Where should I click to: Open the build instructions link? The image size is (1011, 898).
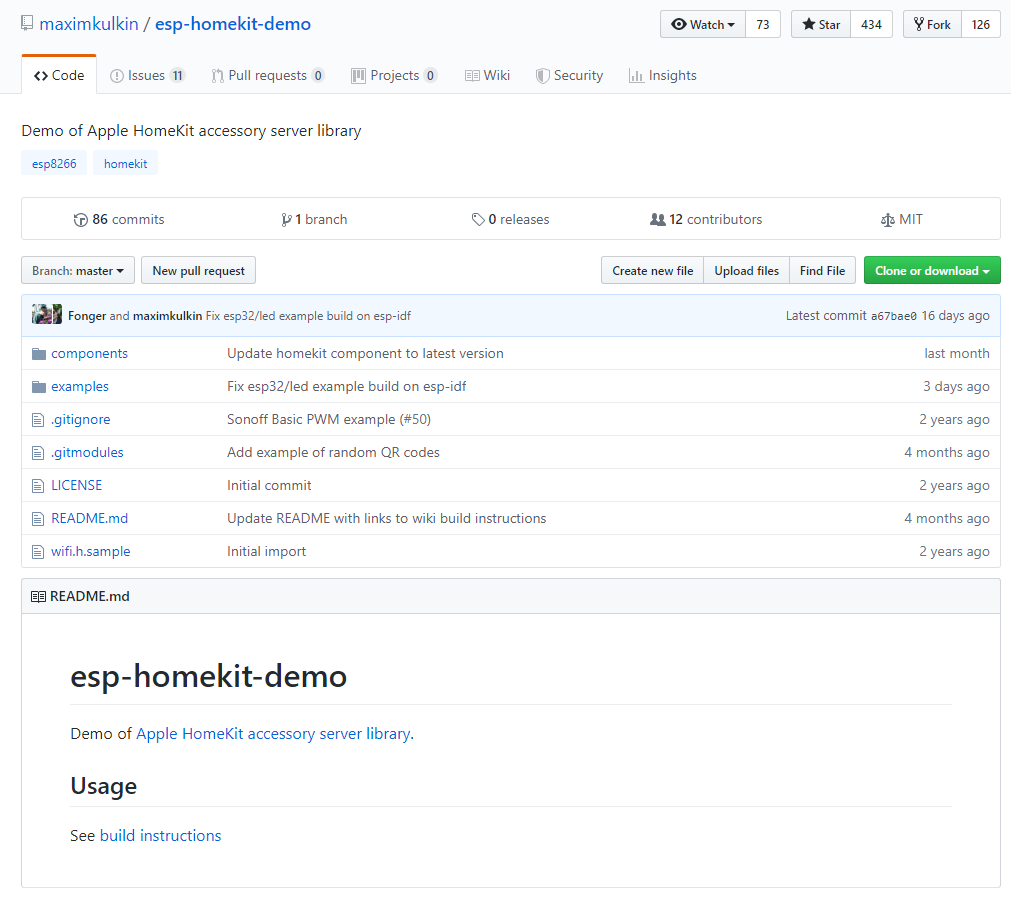pos(161,835)
